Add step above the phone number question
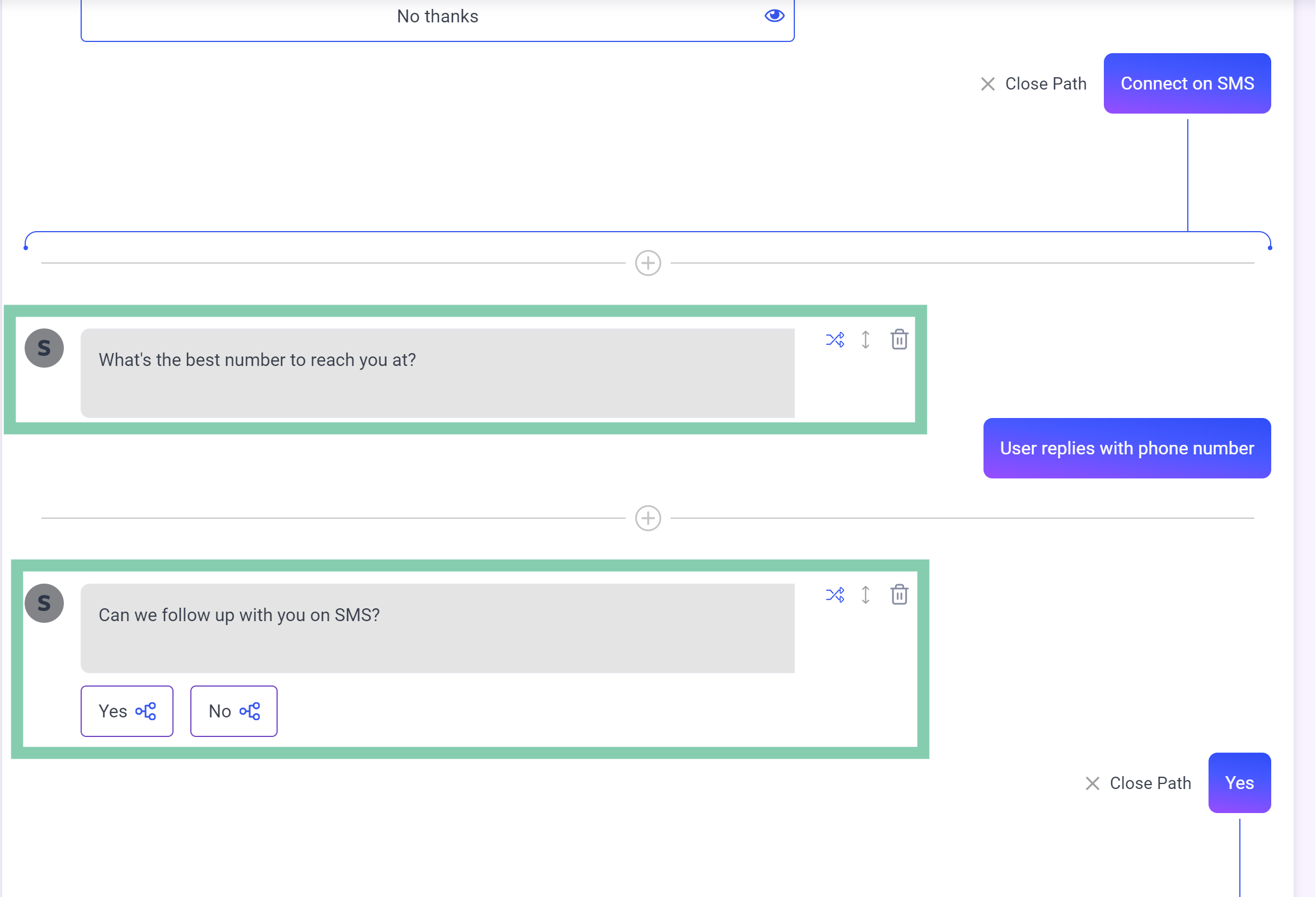Viewport: 1316px width, 897px height. click(x=648, y=263)
